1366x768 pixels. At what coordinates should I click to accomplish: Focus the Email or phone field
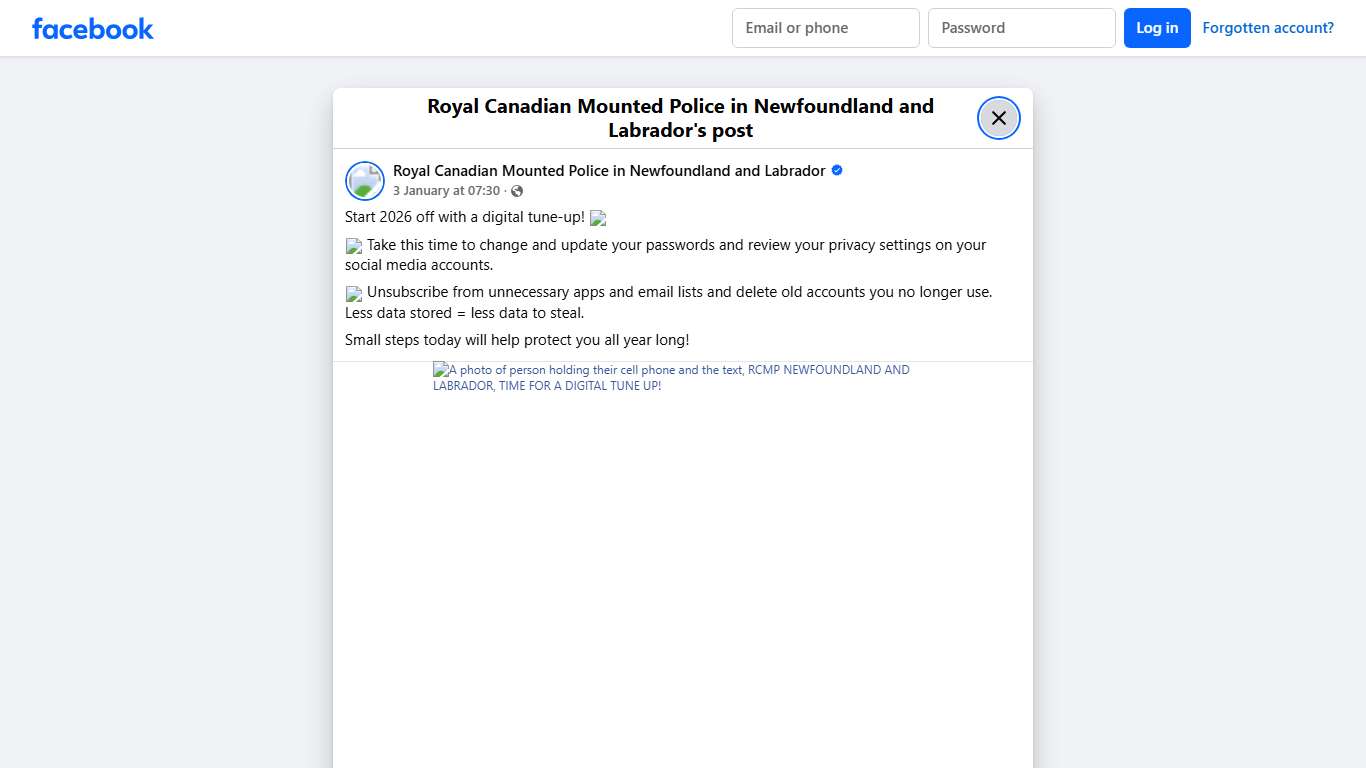[826, 28]
